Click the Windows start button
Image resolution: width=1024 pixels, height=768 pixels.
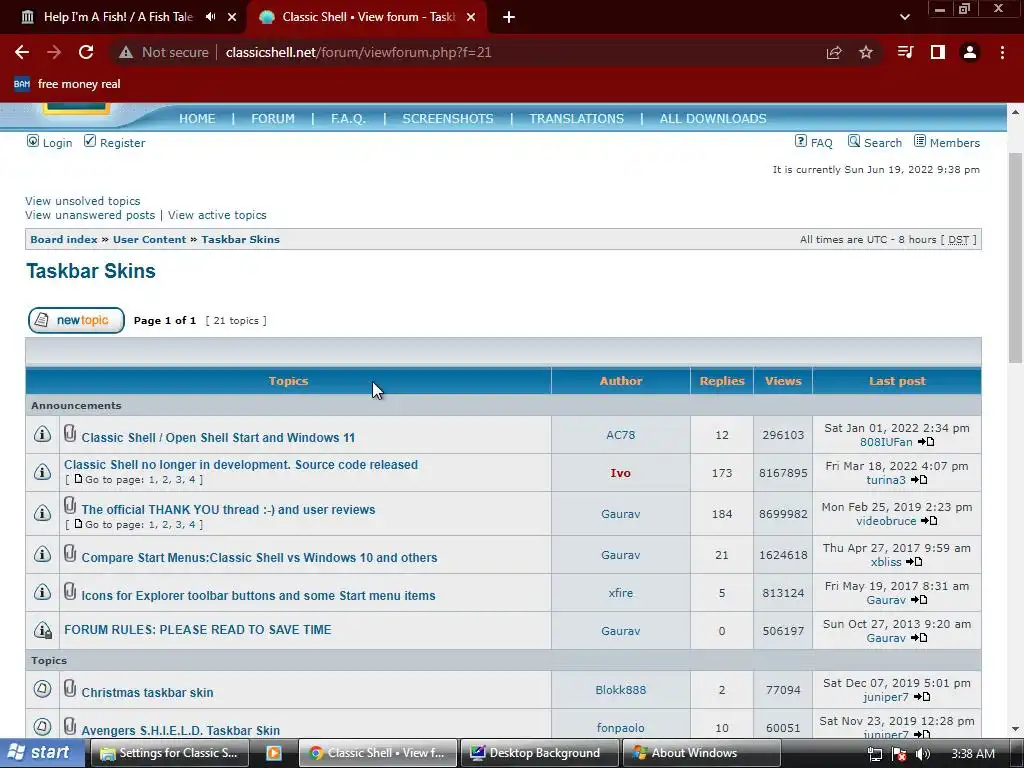coord(41,753)
